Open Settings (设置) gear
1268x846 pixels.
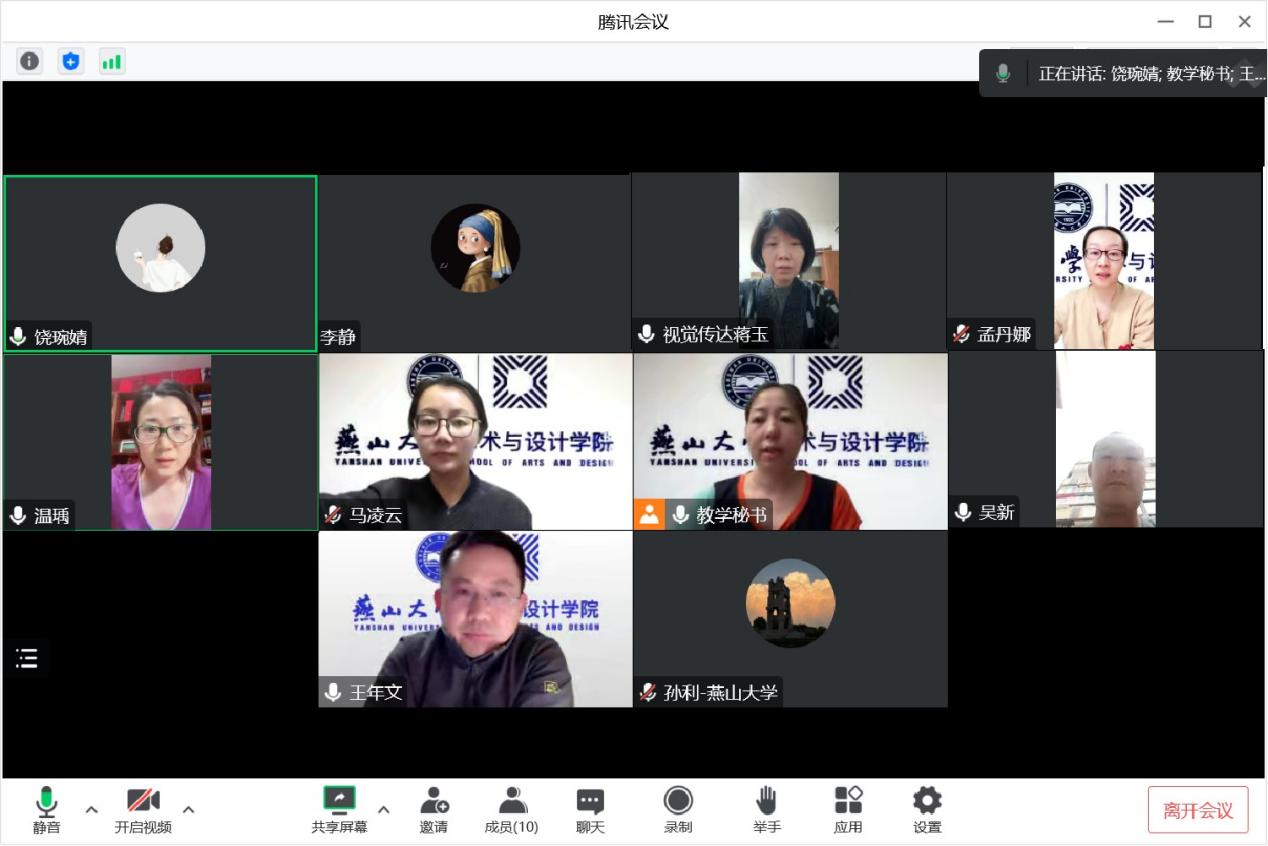927,809
